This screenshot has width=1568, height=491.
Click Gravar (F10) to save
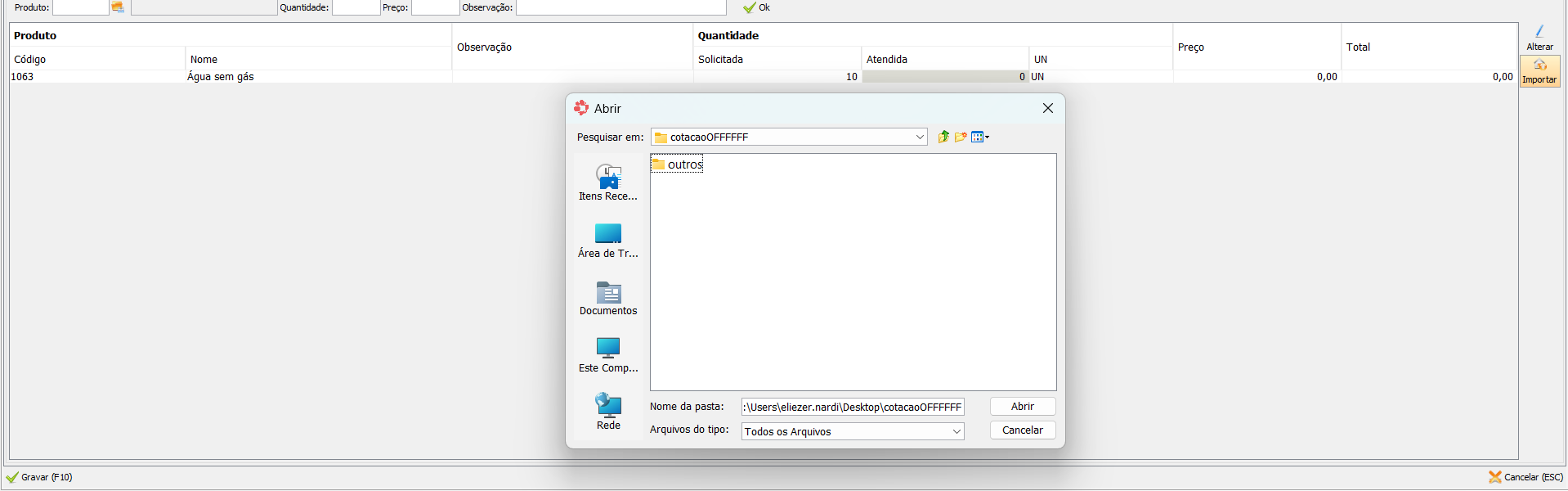[x=39, y=477]
